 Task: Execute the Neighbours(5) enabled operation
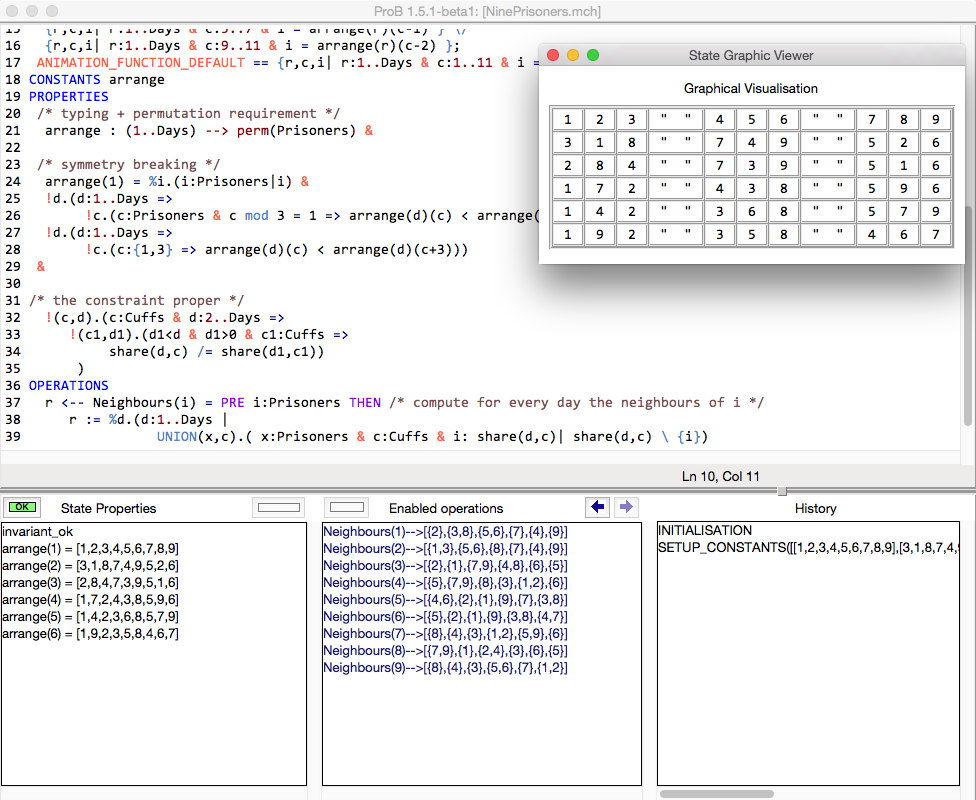445,600
